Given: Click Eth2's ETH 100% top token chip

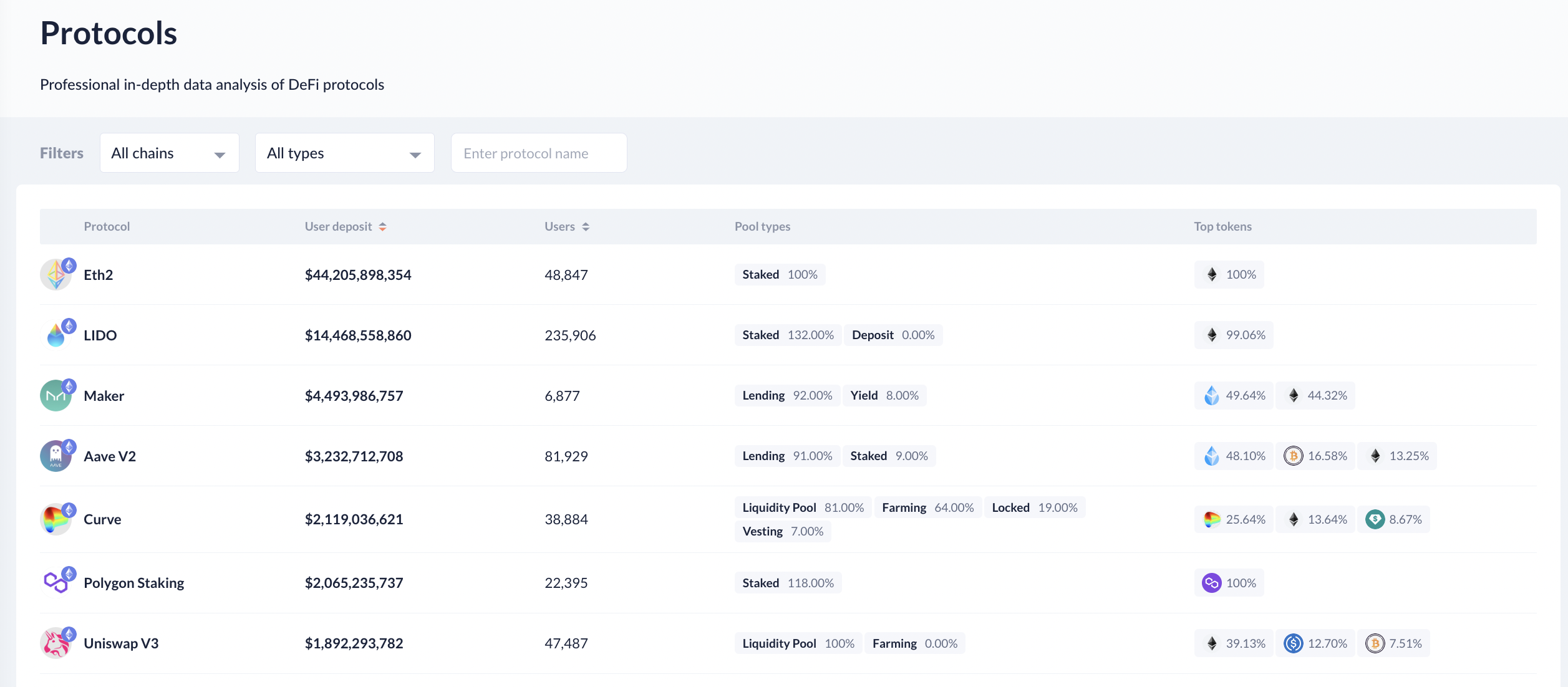Looking at the screenshot, I should tap(1229, 274).
